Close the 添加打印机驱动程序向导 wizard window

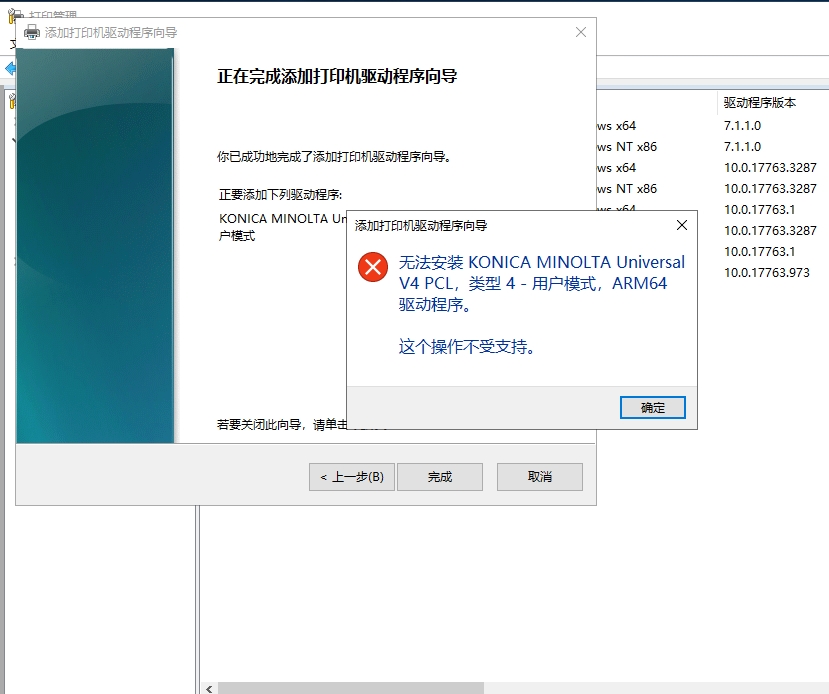581,32
